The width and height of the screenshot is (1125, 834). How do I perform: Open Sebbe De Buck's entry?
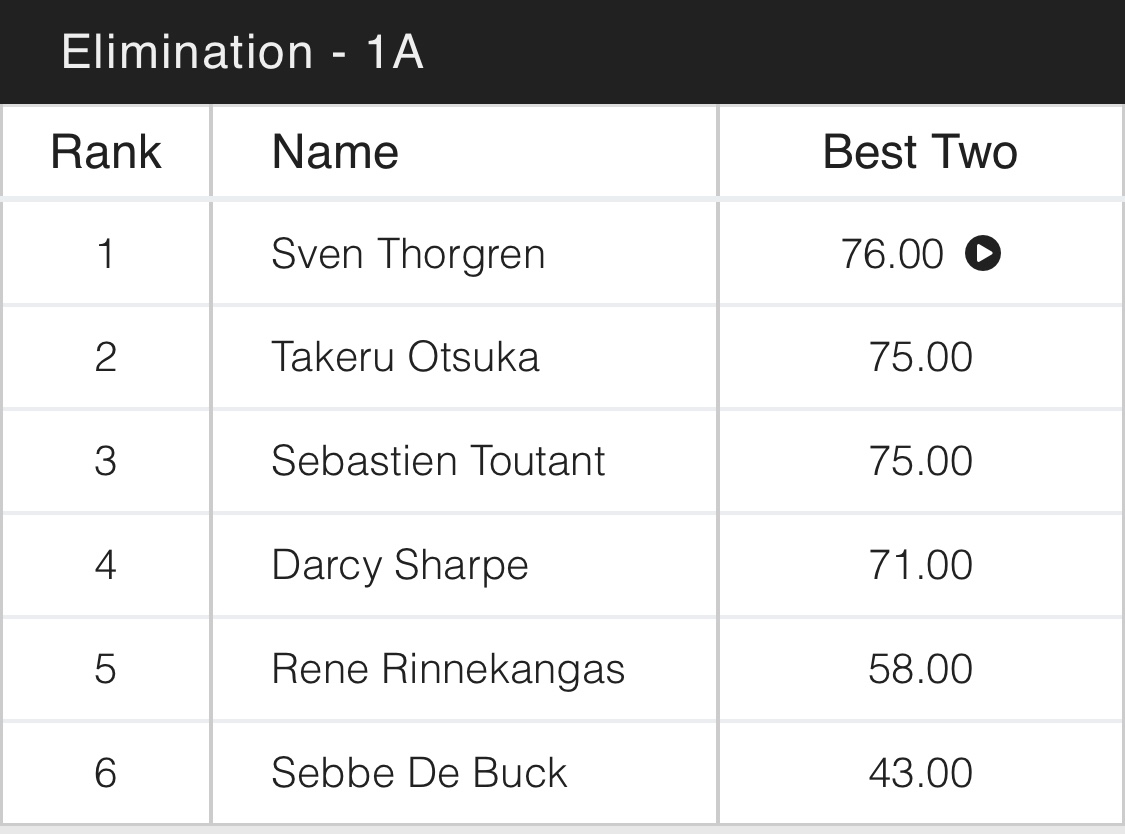click(x=419, y=773)
